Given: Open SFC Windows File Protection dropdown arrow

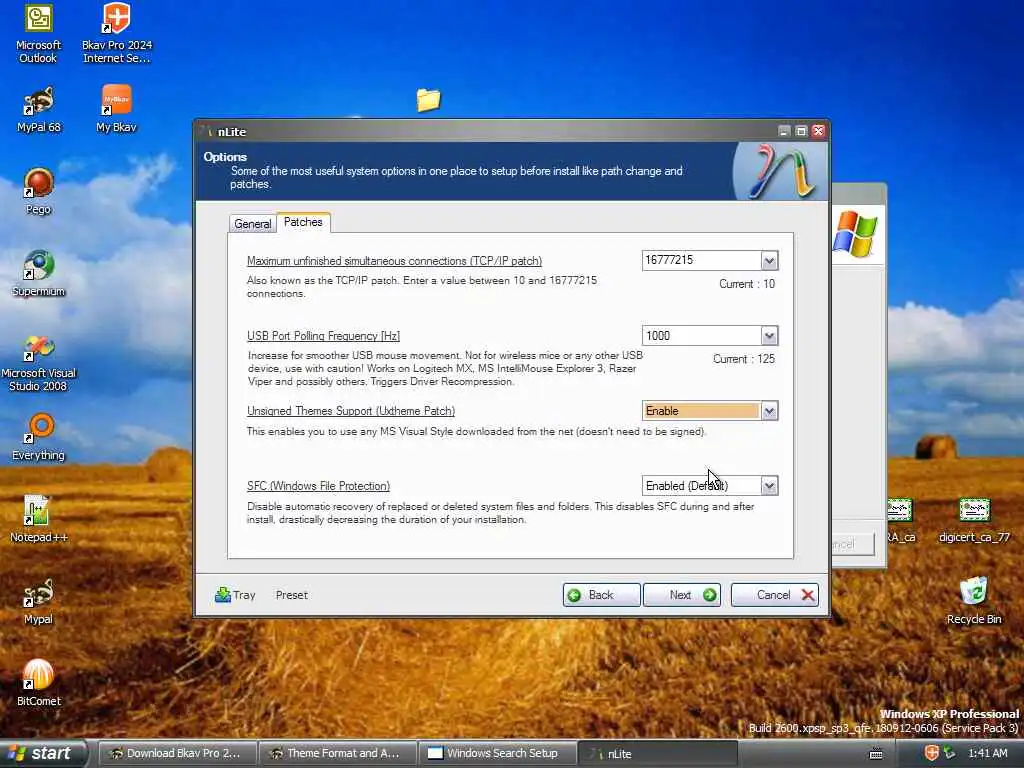Looking at the screenshot, I should tap(769, 486).
